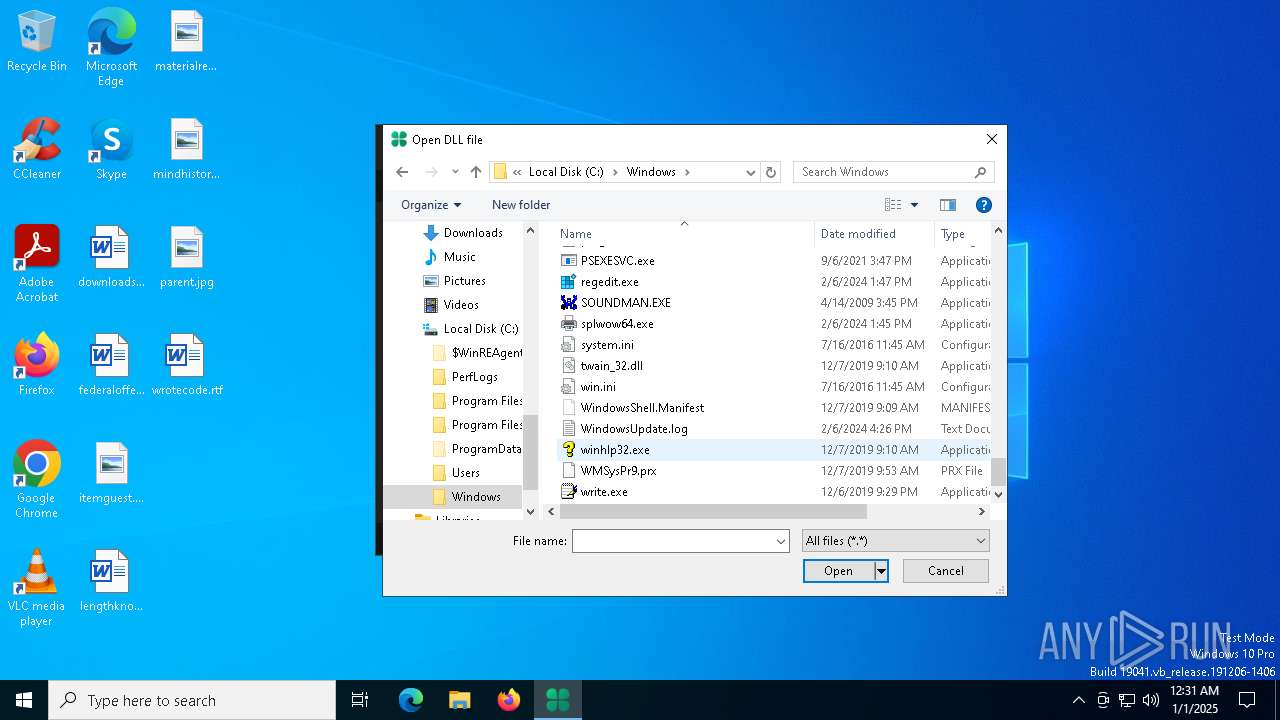Open the Organize dropdown menu
This screenshot has width=1280, height=720.
point(431,205)
